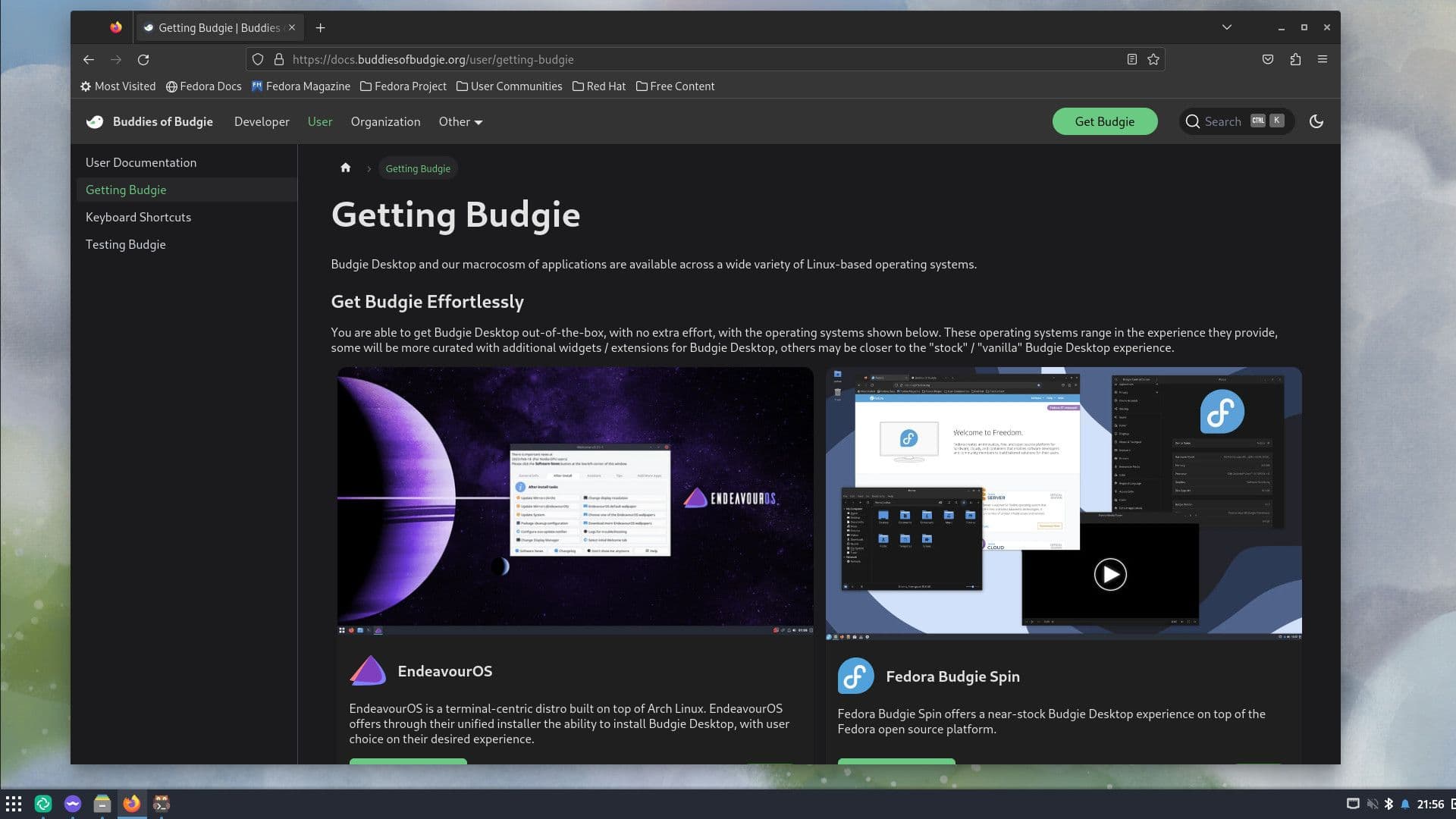The height and width of the screenshot is (819, 1456).
Task: Expand the Free Content bookmark folder
Action: pos(675,86)
